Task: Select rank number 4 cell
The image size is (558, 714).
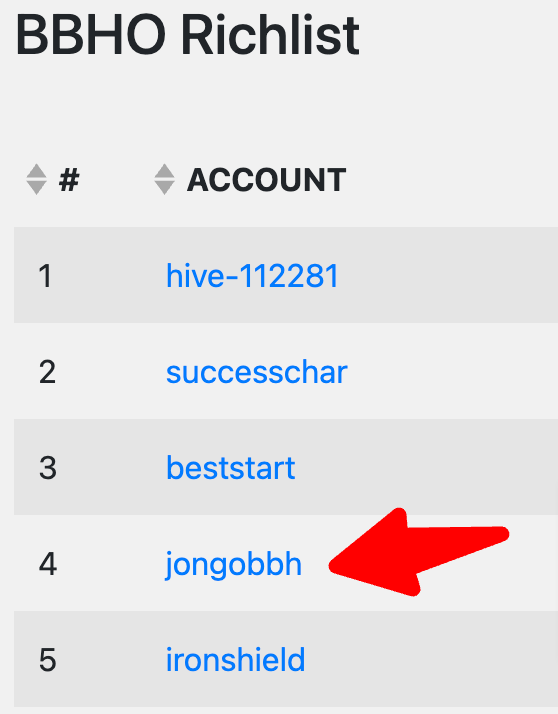Action: 48,564
